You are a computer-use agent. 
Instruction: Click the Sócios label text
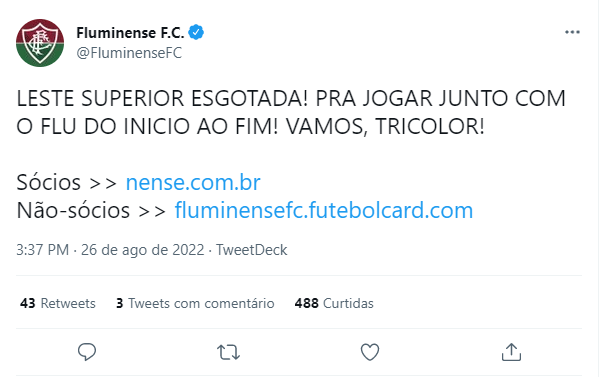click(x=49, y=182)
